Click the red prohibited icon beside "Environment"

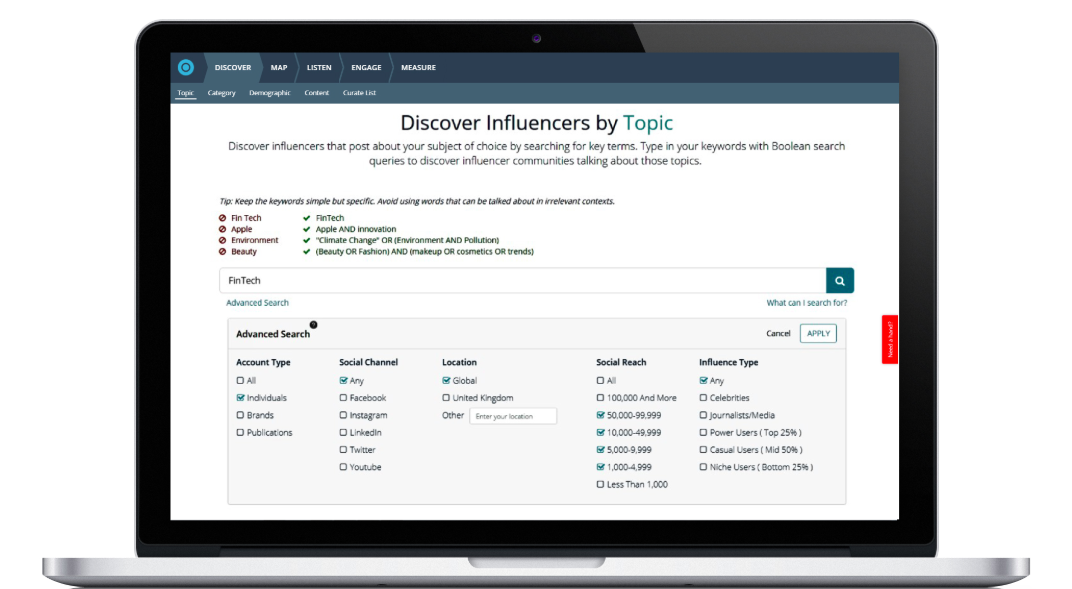pos(222,240)
